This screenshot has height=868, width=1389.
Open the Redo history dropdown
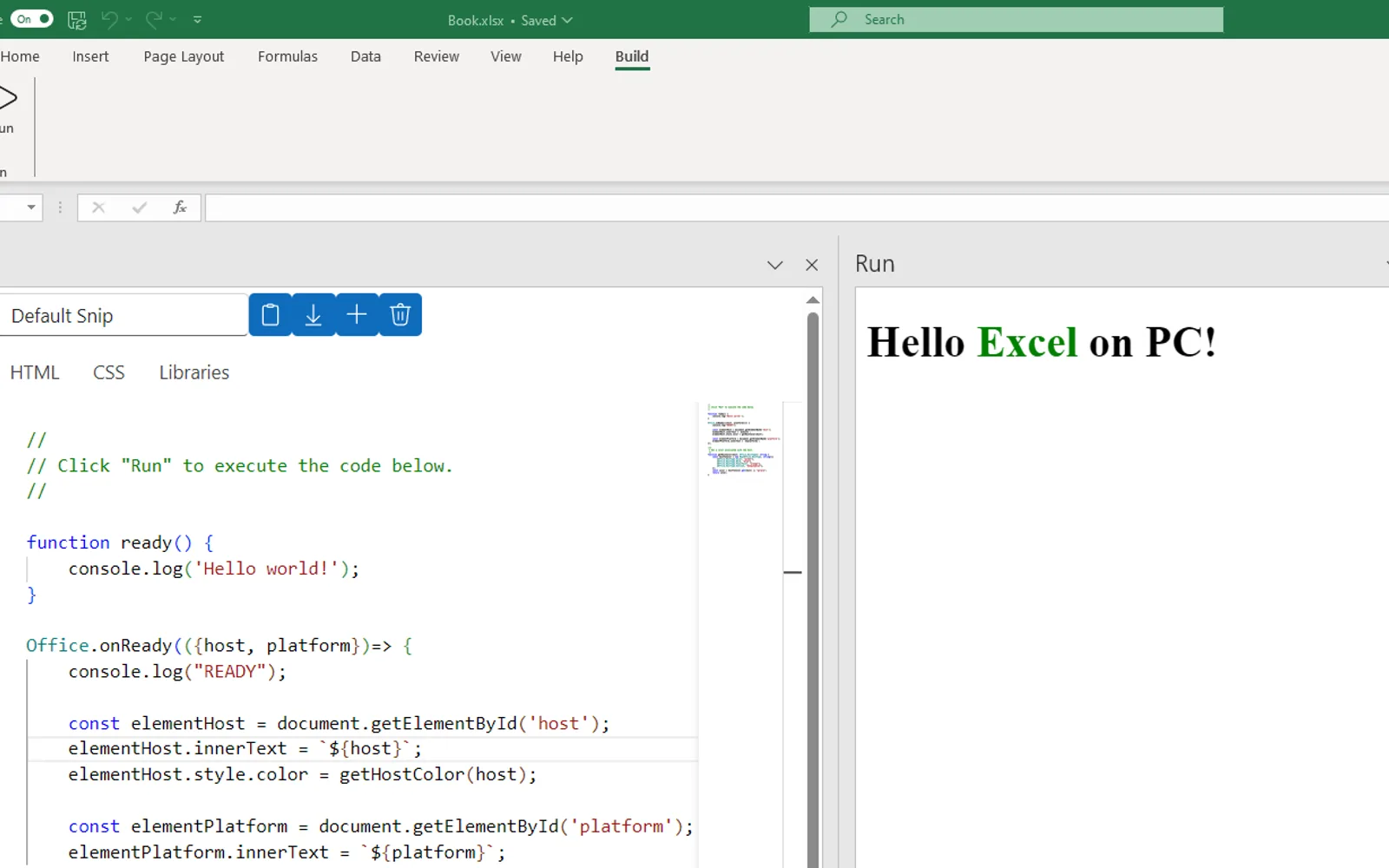pos(173,19)
